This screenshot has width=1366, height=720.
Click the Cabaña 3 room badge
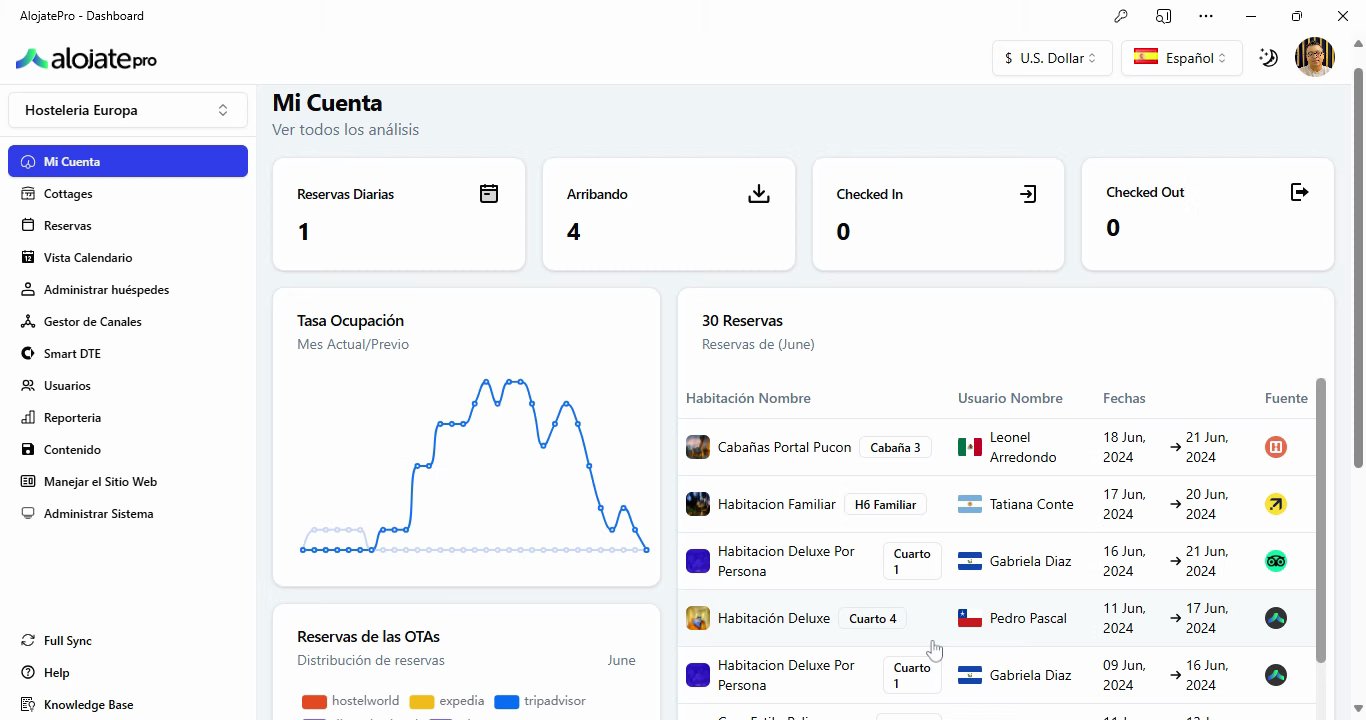(895, 447)
